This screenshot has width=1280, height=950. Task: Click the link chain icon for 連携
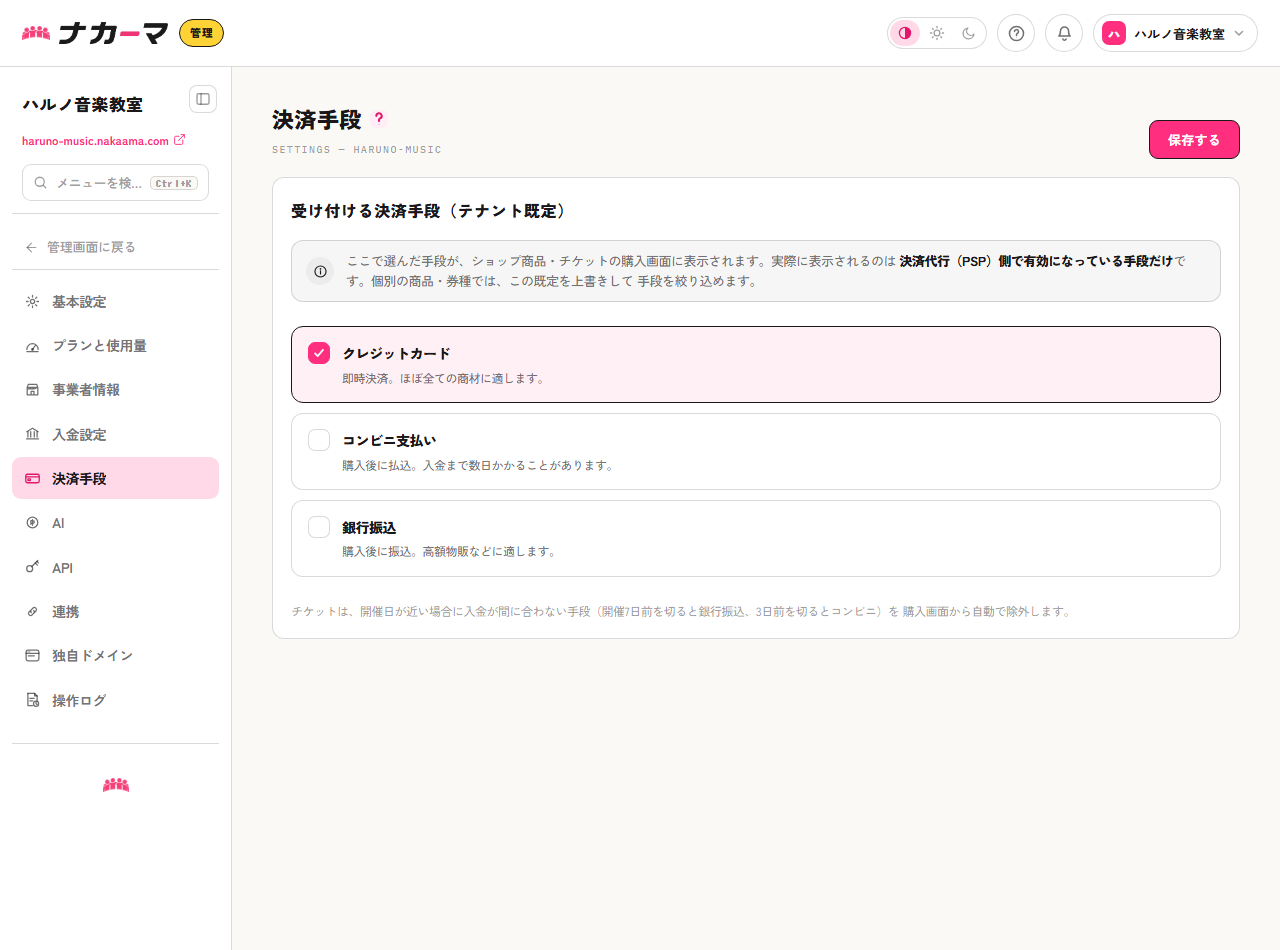[32, 612]
